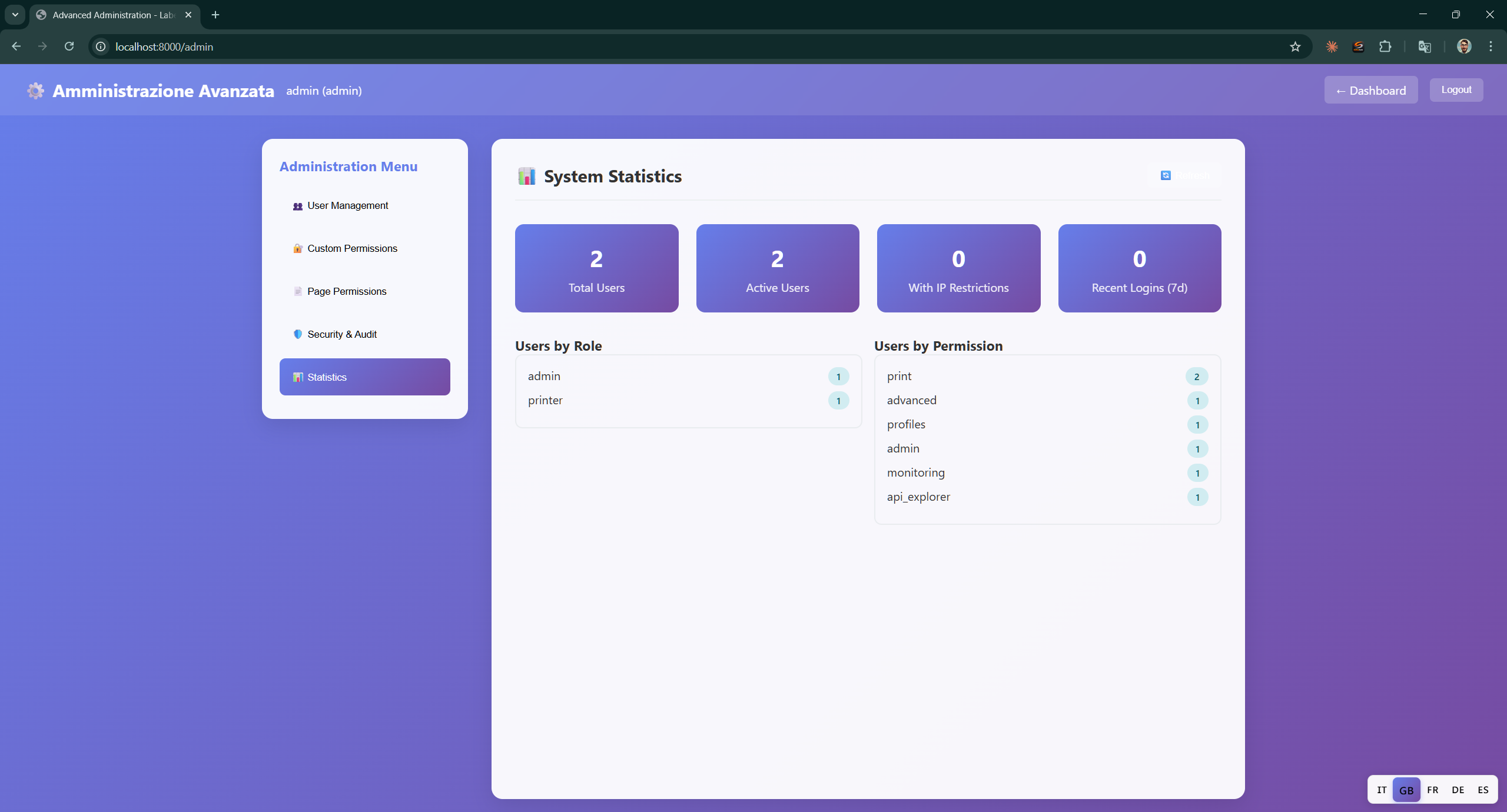Click the 'api_explorer' permission row
This screenshot has height=812, width=1507.
click(x=1047, y=497)
